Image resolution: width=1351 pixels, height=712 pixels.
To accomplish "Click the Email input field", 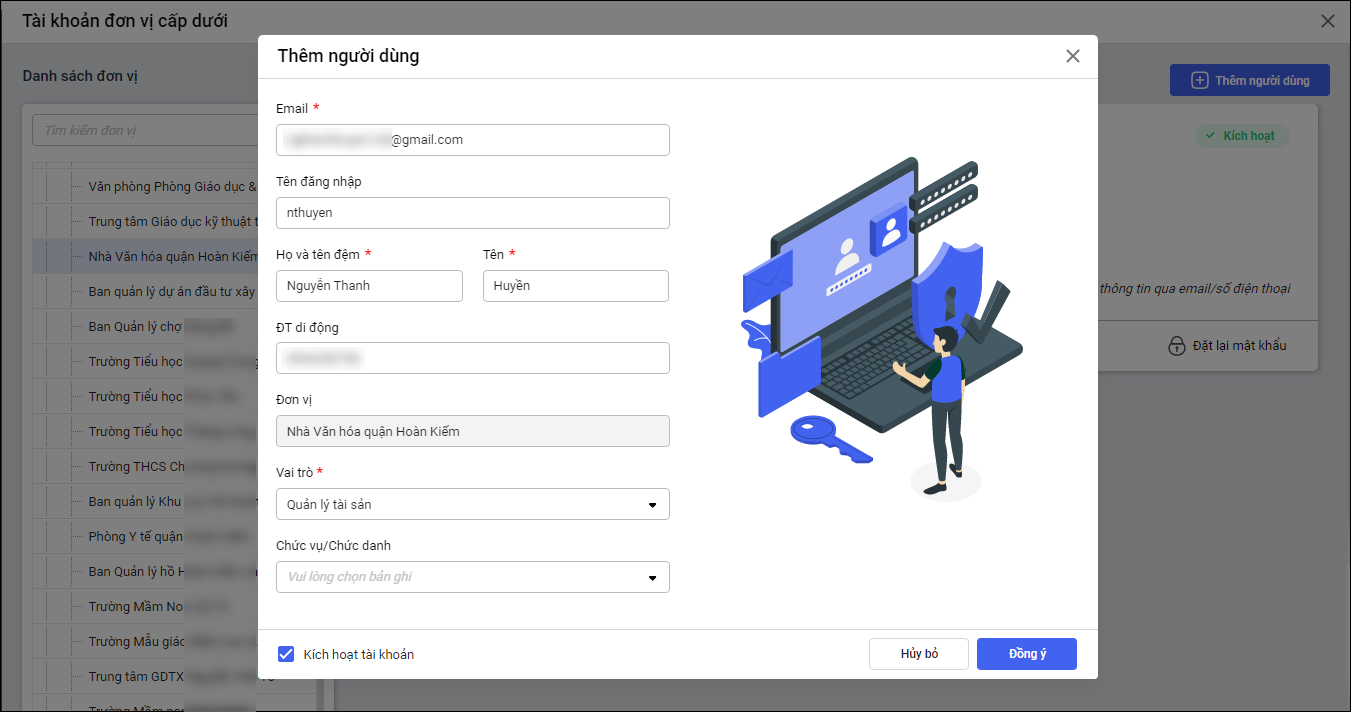I will pyautogui.click(x=473, y=140).
